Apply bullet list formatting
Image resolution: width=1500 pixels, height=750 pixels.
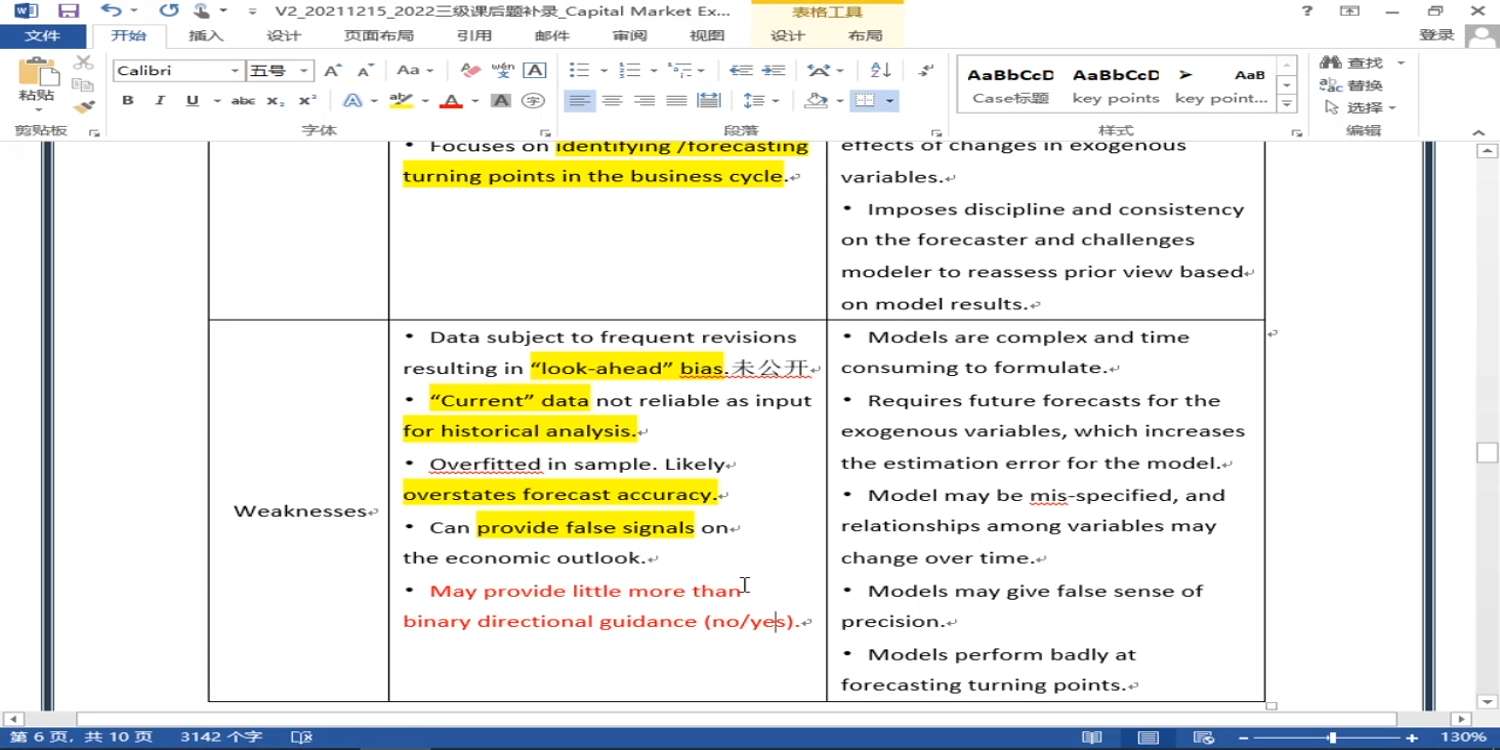[579, 70]
